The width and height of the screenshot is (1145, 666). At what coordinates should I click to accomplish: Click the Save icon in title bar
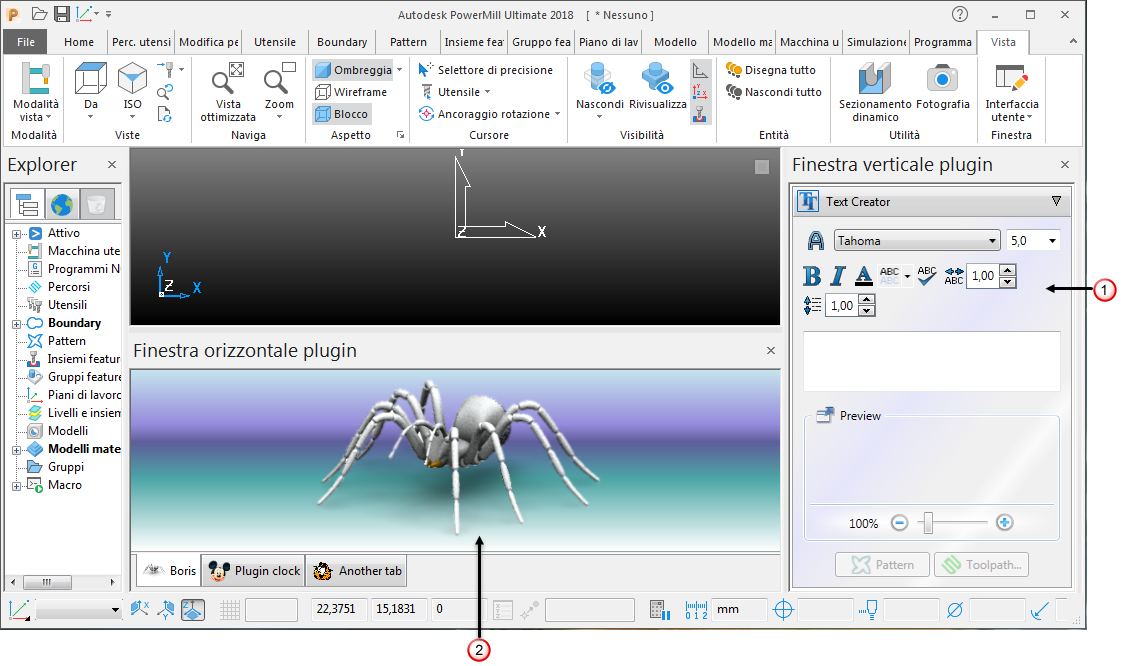(62, 14)
